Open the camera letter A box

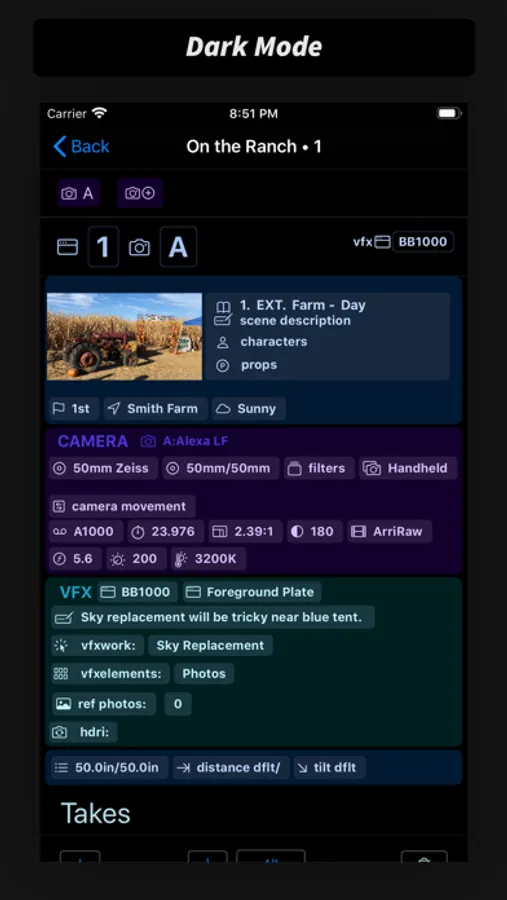(178, 247)
